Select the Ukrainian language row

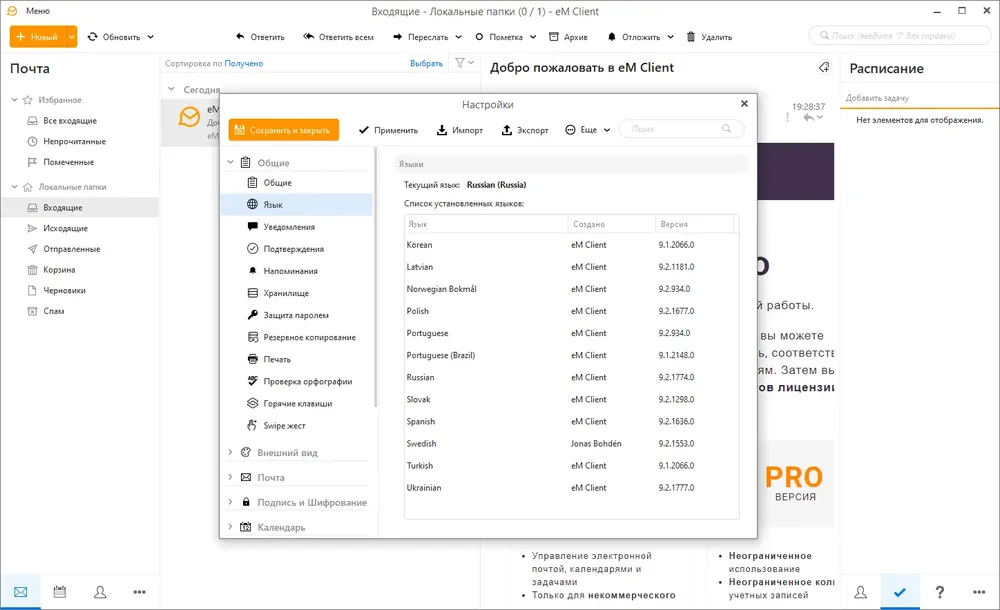[x=571, y=487]
